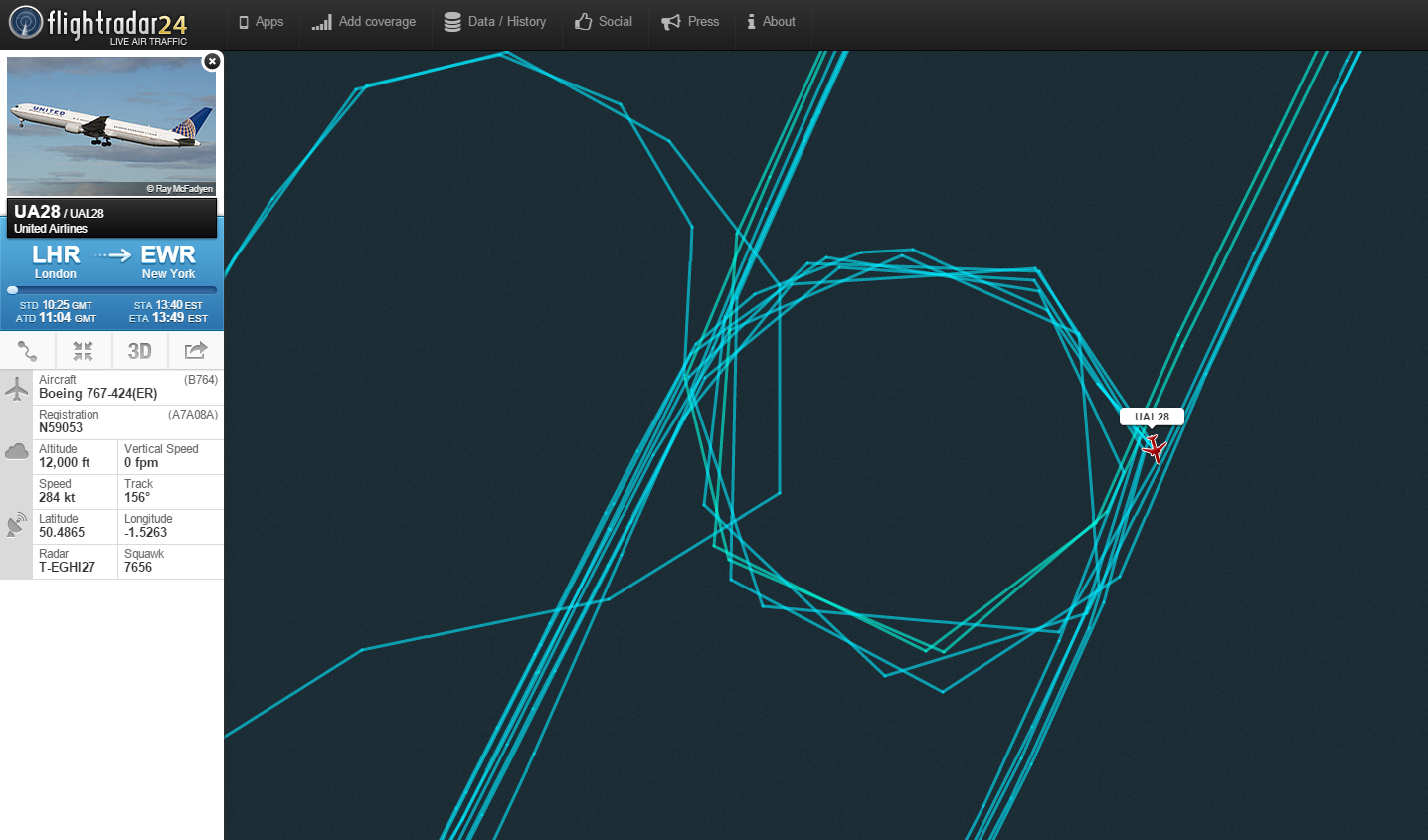
Task: Open the Press page
Action: tap(690, 22)
